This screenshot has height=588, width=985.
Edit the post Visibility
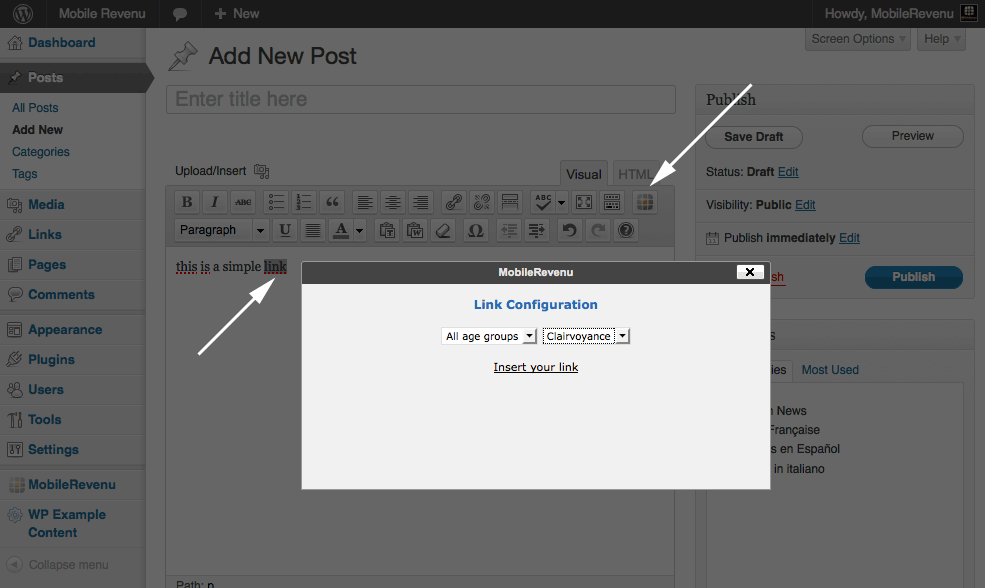(805, 205)
